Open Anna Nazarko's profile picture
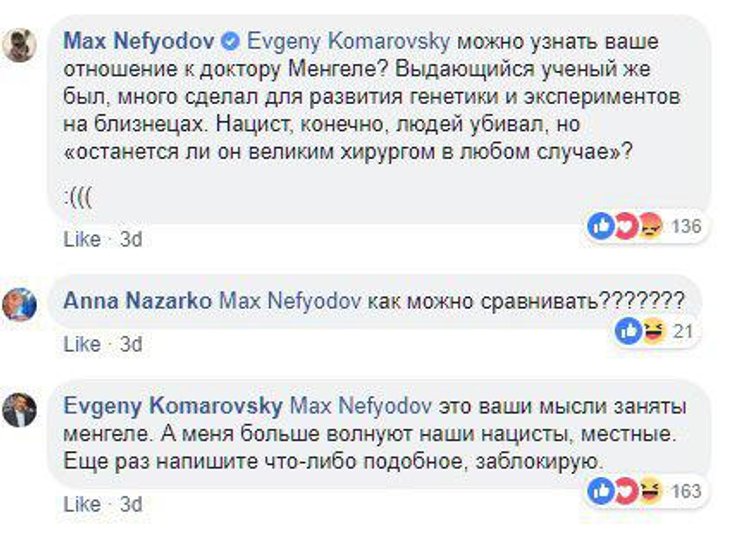Viewport: 740px width, 533px height. point(20,302)
